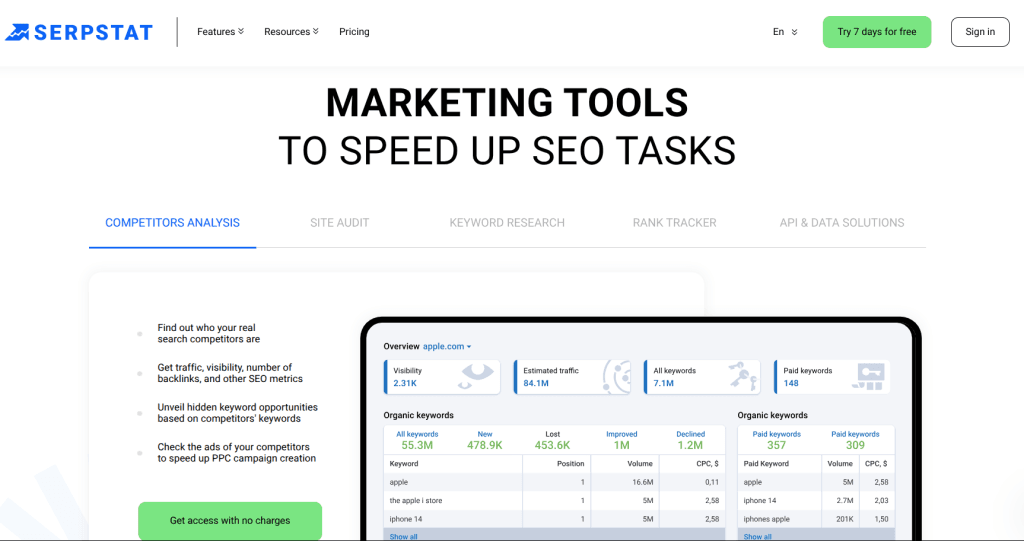Image resolution: width=1024 pixels, height=541 pixels.
Task: Click Show all under organic keywords table
Action: [x=403, y=536]
